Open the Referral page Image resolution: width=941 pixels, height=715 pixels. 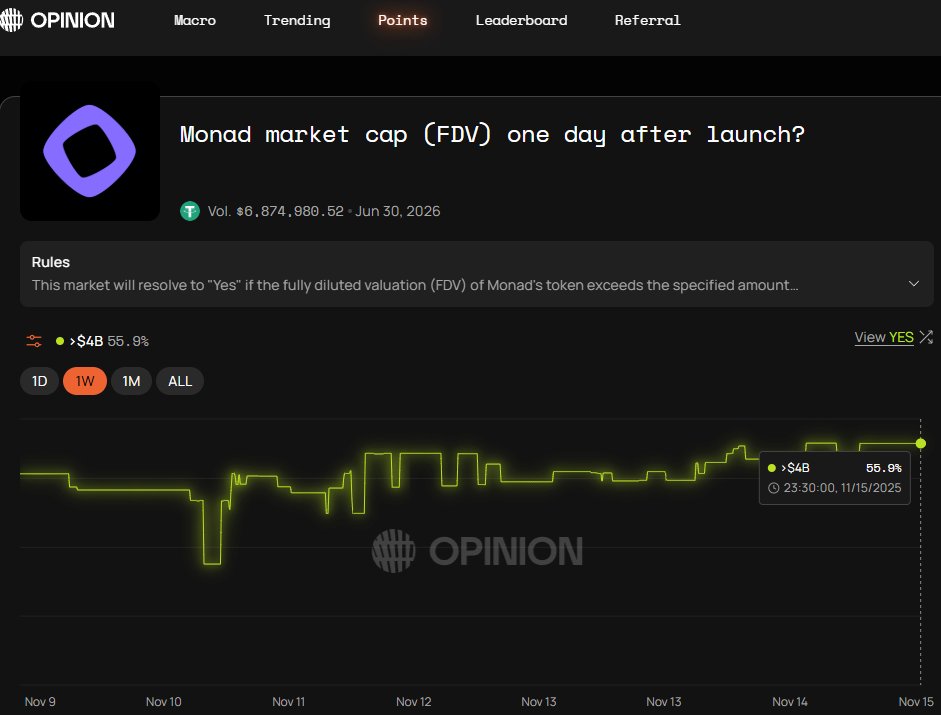[647, 20]
